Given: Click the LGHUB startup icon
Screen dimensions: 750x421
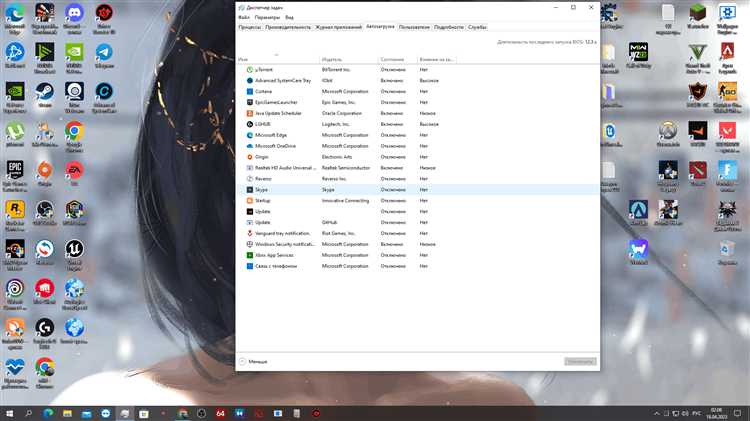Looking at the screenshot, I should 249,124.
